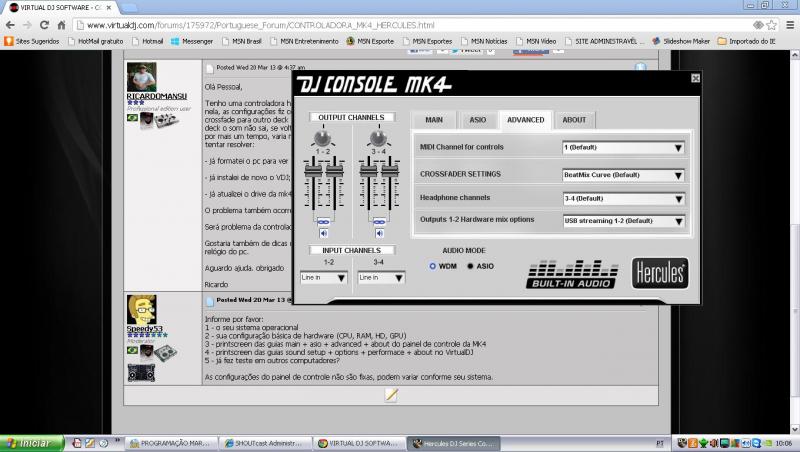Screen dimensions: 800x452
Task: Open MSN Brasil bookmark
Action: (x=242, y=41)
